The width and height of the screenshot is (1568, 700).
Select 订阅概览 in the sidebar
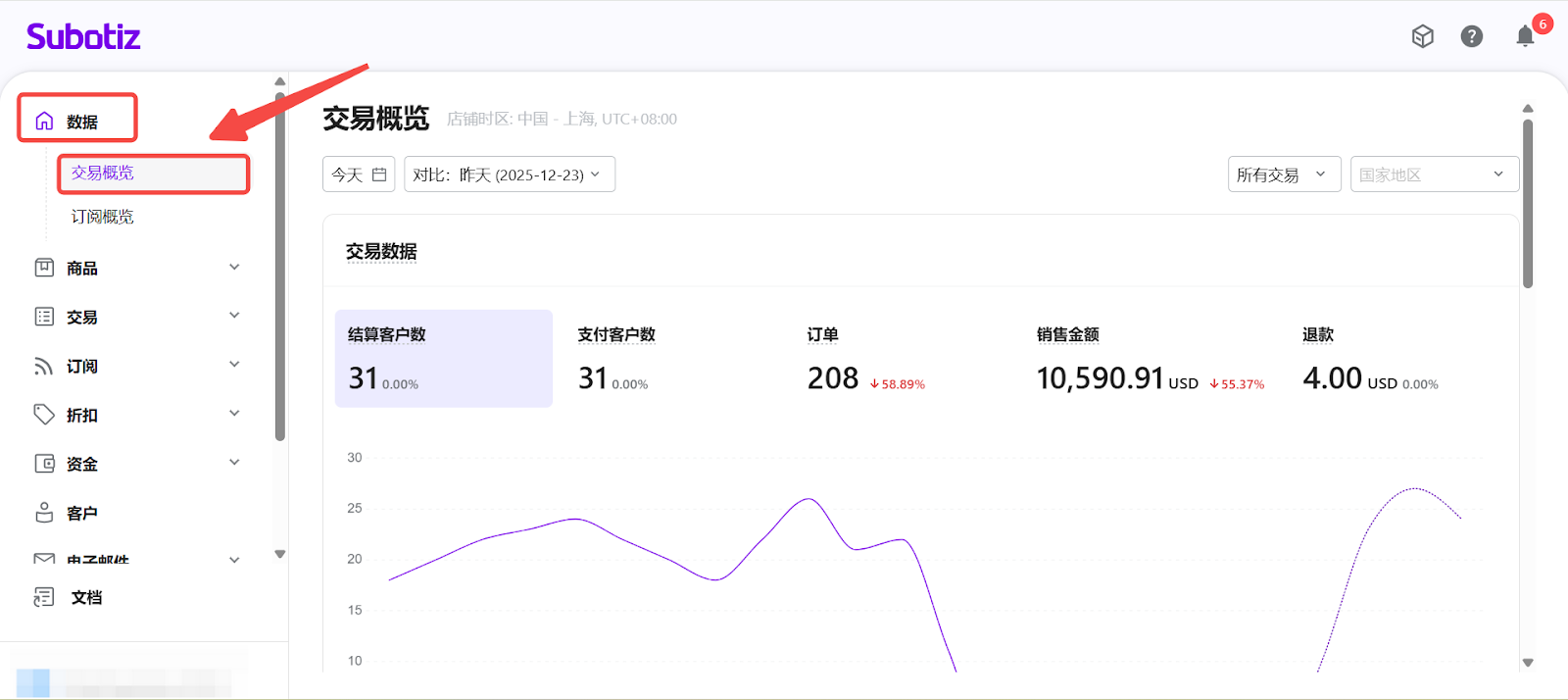[103, 217]
